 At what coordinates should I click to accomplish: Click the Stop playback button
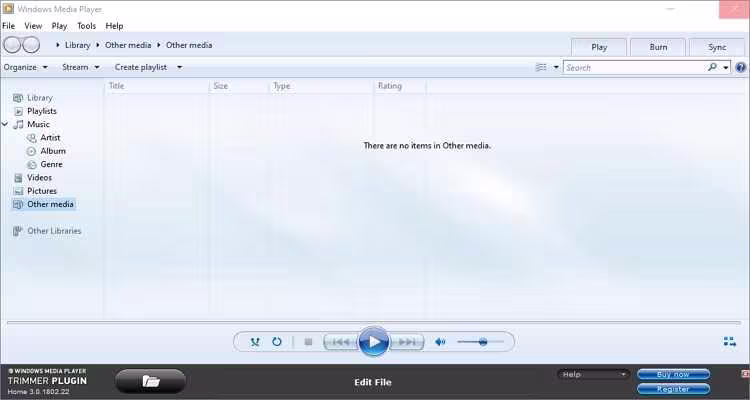tap(309, 342)
